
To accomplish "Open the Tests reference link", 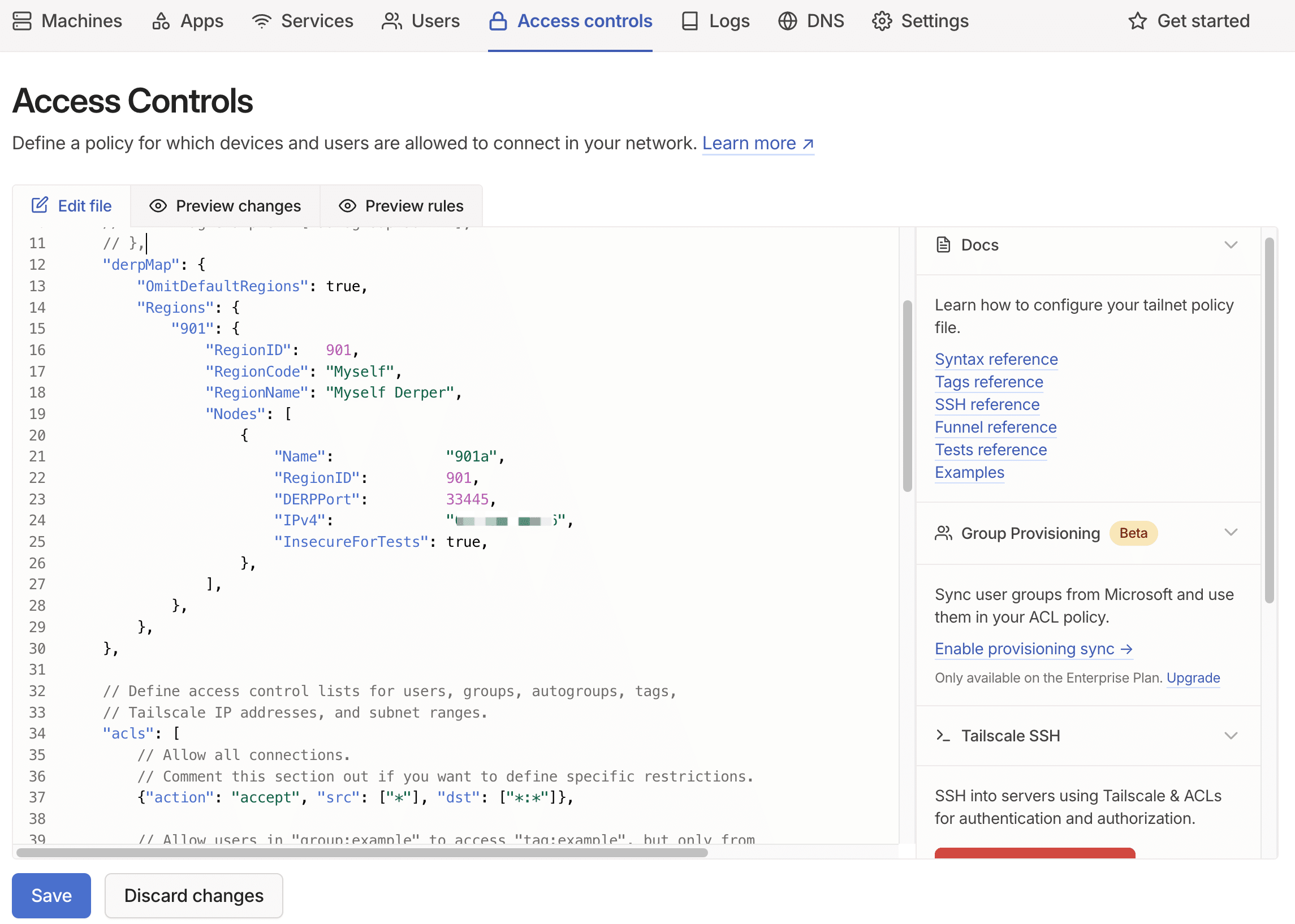I will click(991, 450).
